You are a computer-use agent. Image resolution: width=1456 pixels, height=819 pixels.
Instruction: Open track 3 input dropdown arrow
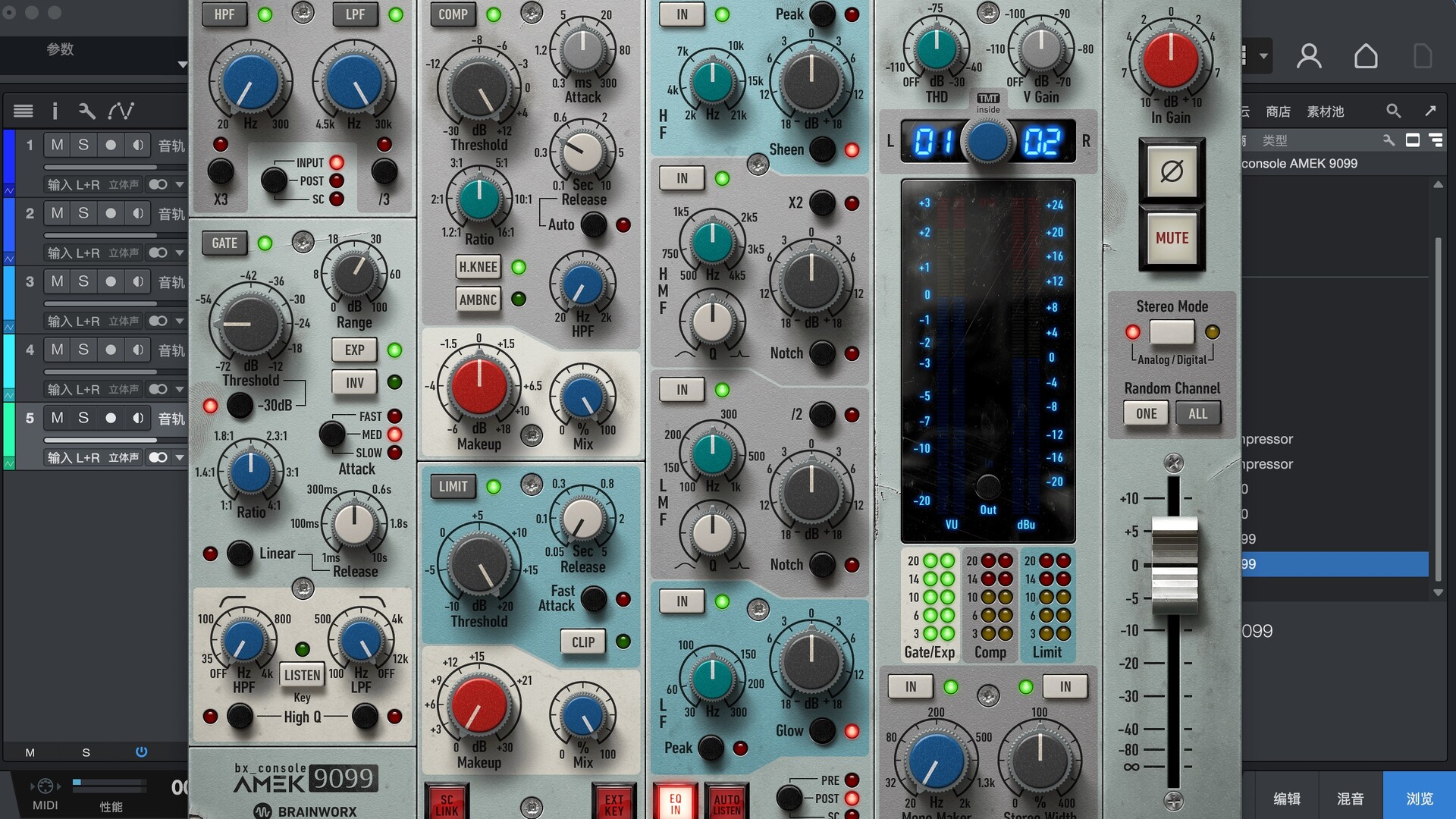(x=180, y=321)
